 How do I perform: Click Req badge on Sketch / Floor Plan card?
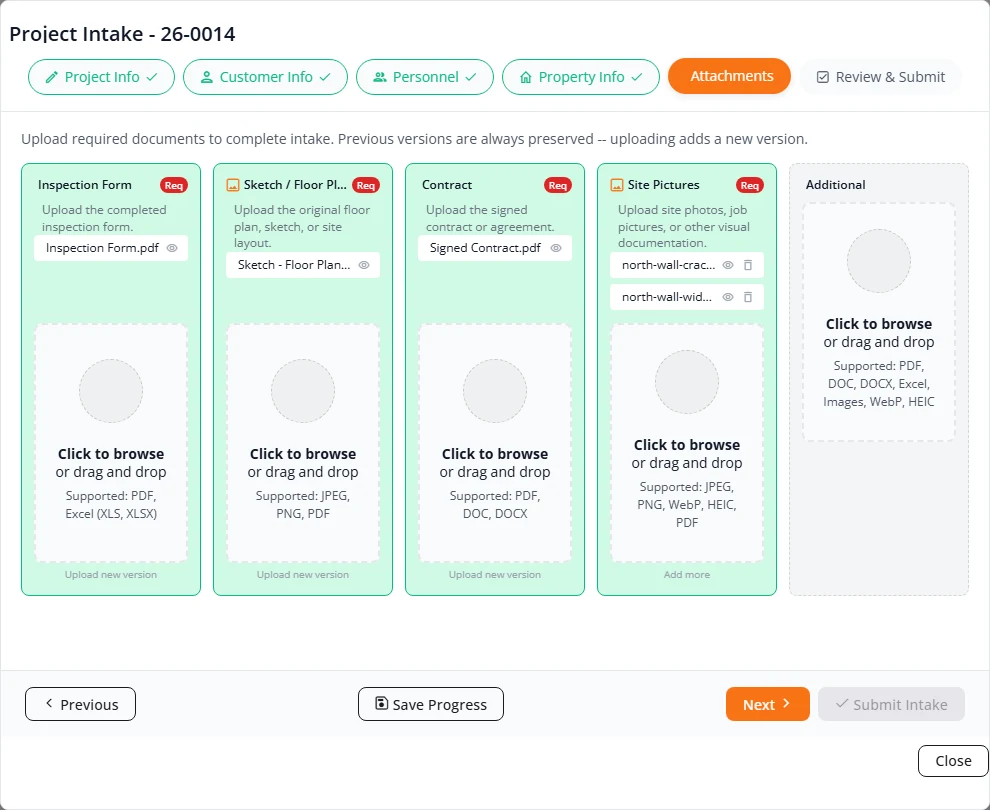[366, 185]
